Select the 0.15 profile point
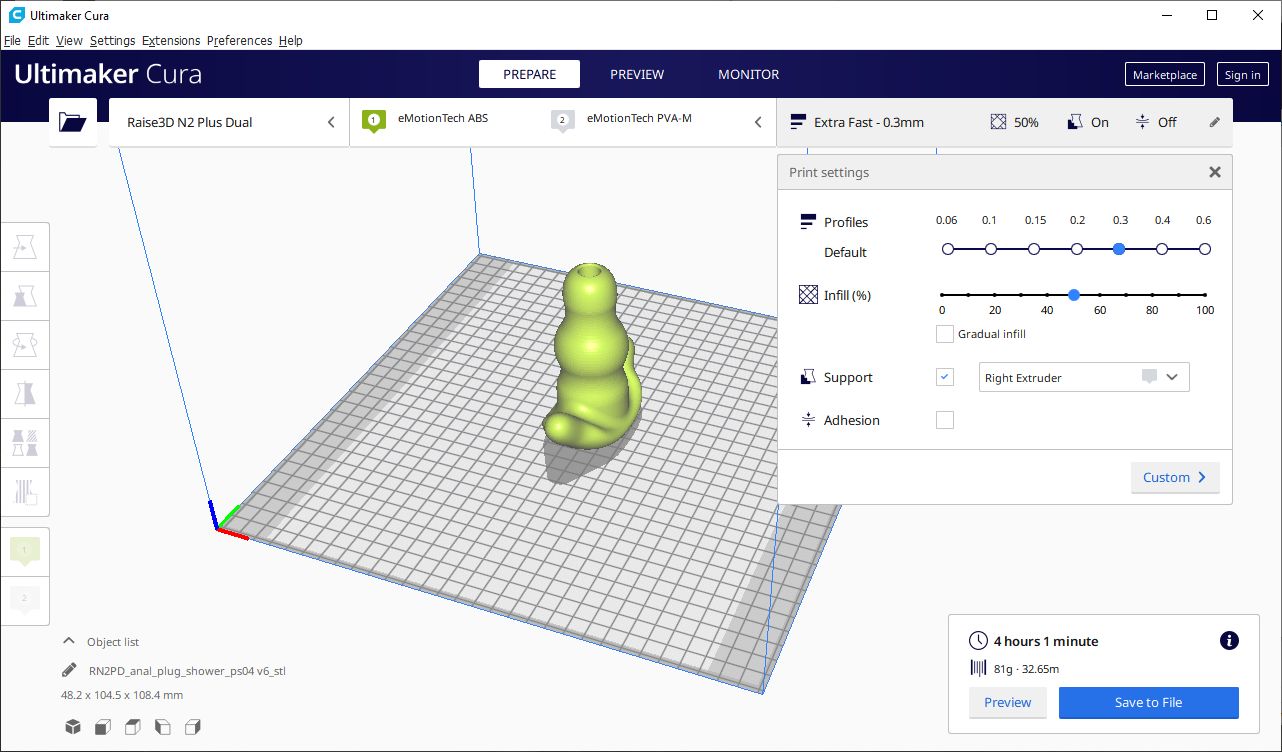1282x752 pixels. pyautogui.click(x=1034, y=249)
